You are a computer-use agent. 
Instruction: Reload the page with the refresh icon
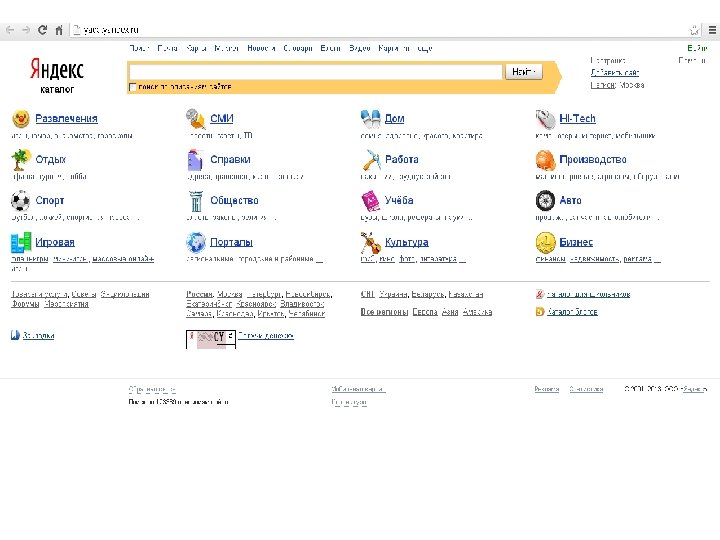(42, 30)
